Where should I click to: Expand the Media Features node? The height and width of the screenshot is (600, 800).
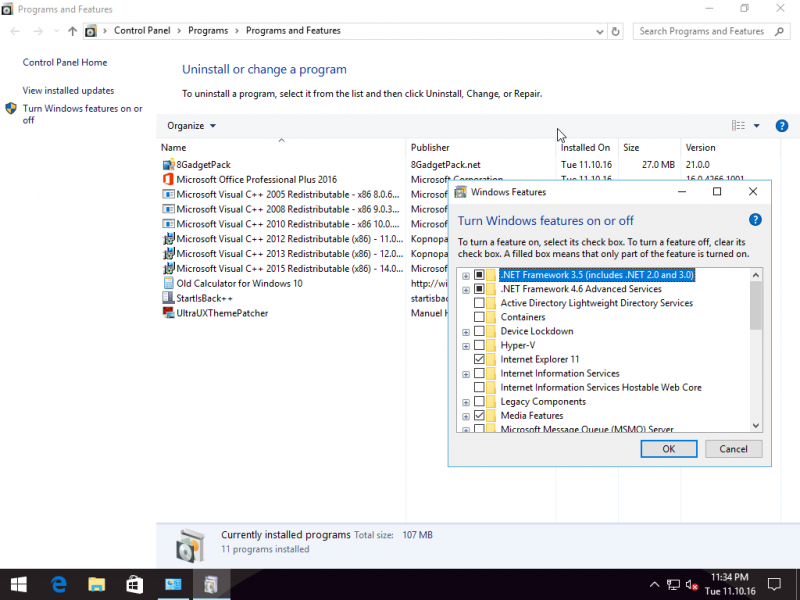(x=466, y=417)
